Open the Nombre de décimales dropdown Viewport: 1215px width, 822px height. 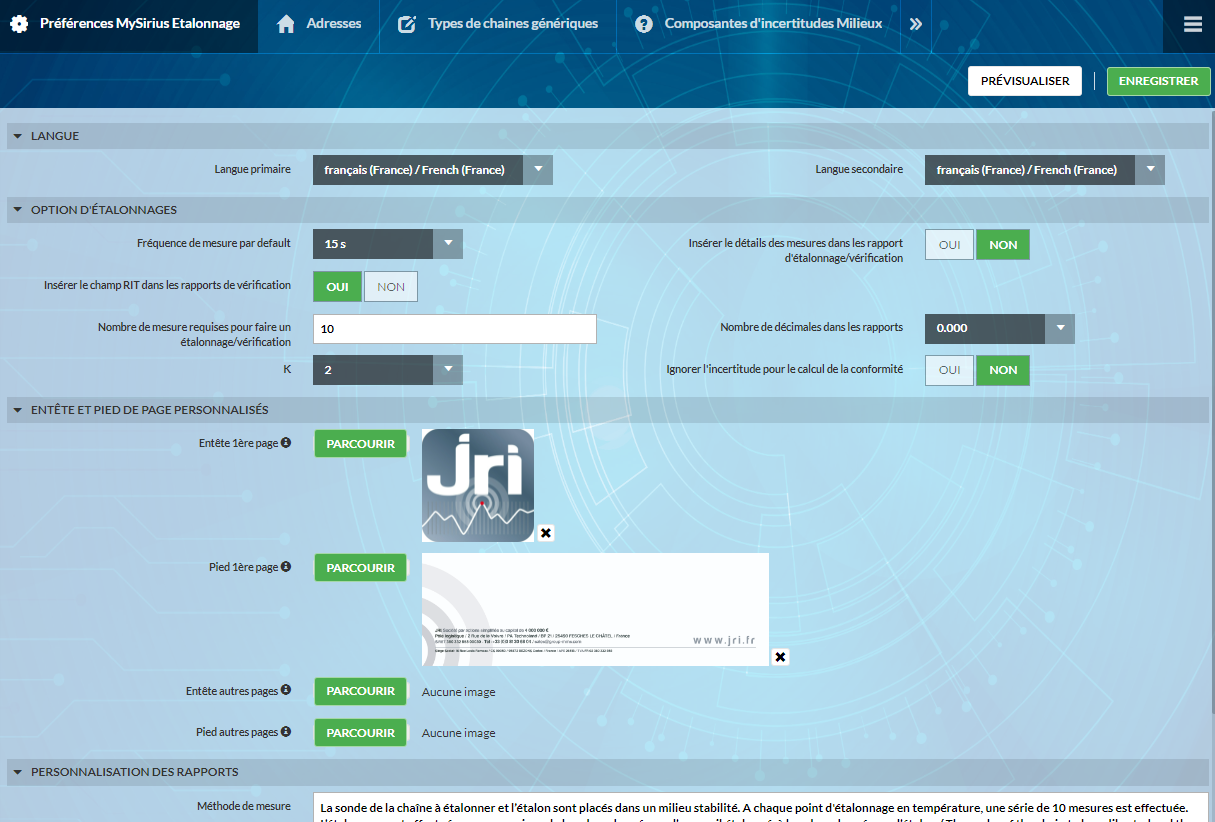point(1000,328)
